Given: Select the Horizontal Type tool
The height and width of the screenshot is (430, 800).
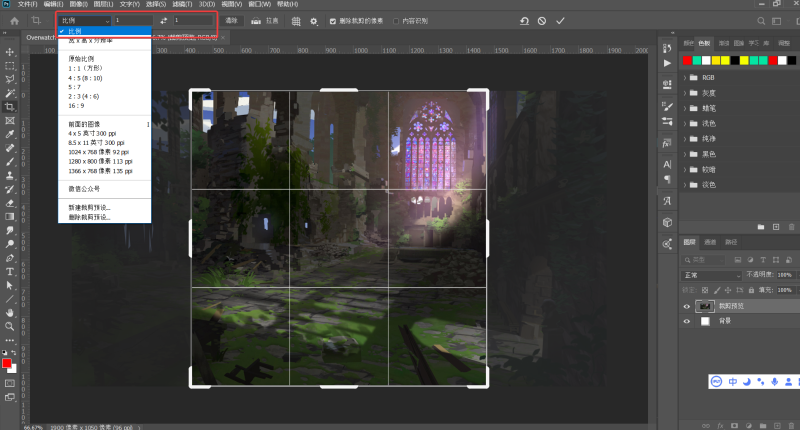Looking at the screenshot, I should click(x=10, y=272).
